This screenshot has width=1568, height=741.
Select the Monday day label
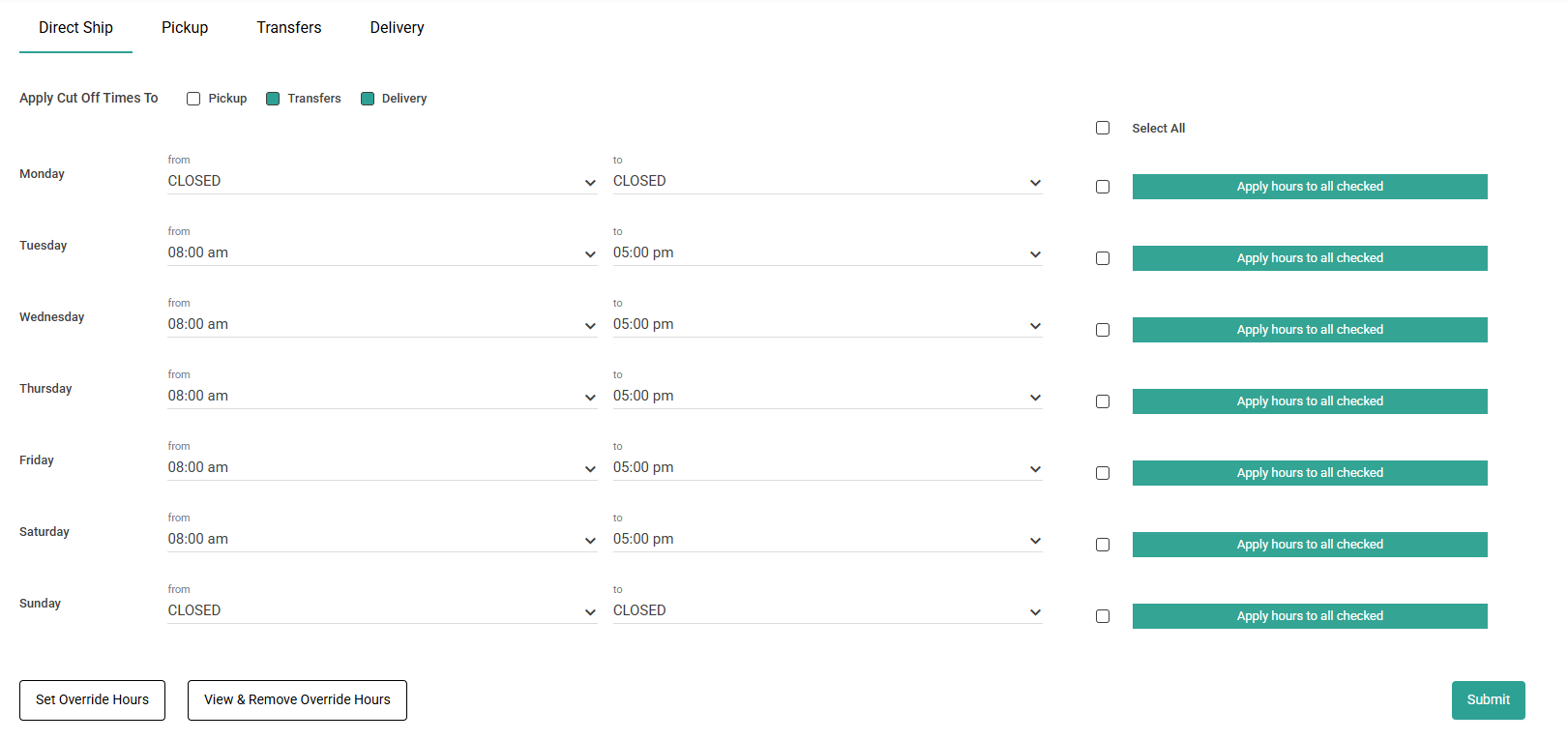[x=42, y=174]
